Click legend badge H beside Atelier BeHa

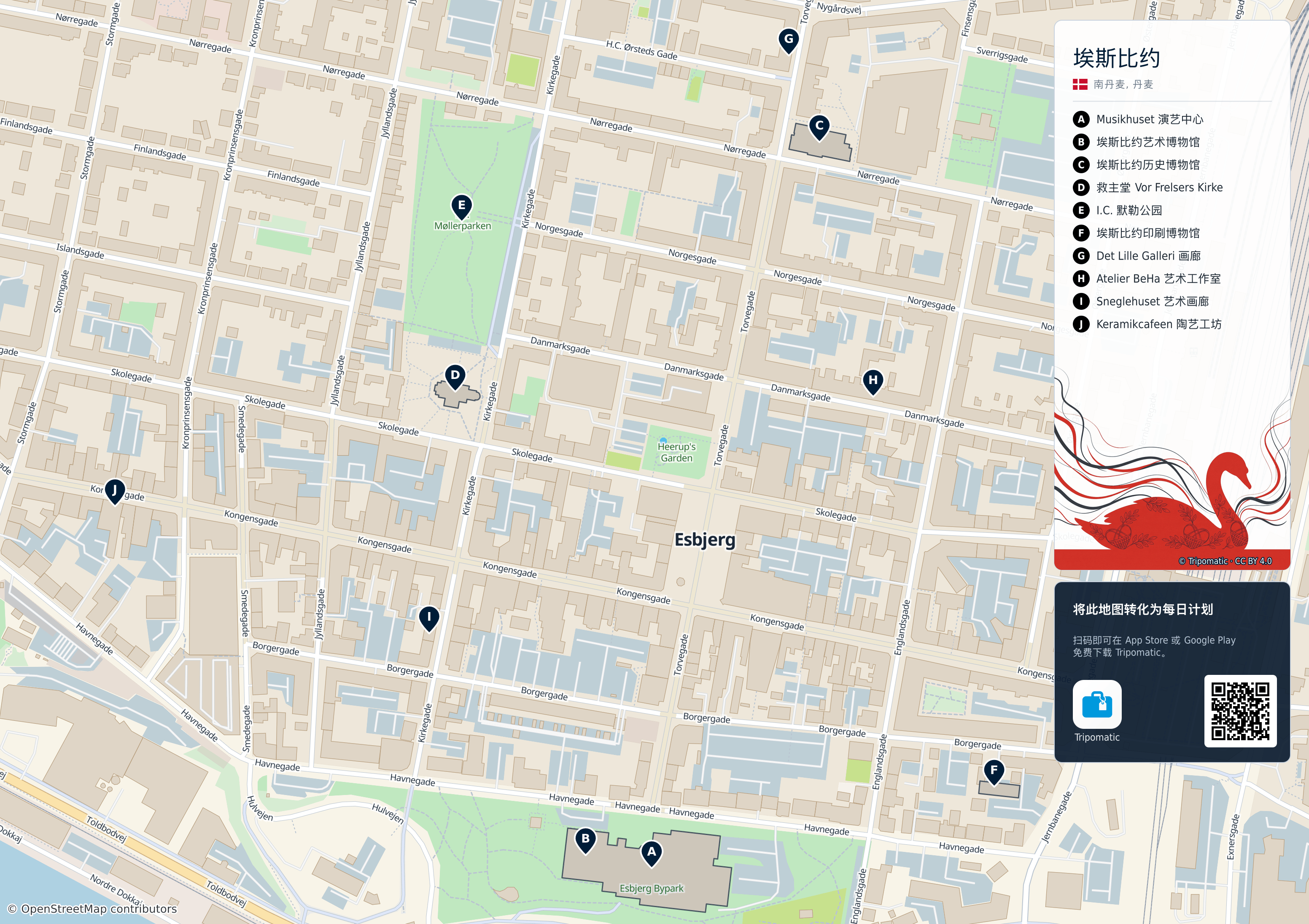tap(1080, 279)
